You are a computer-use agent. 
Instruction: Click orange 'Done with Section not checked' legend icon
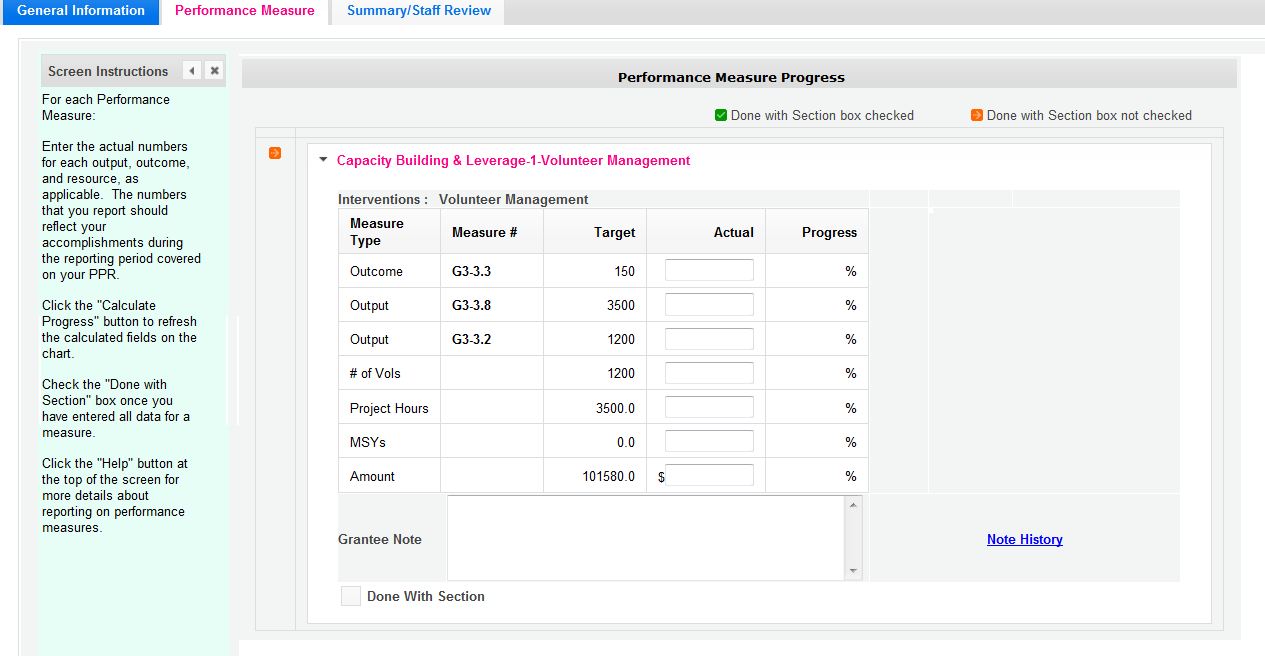[x=977, y=115]
